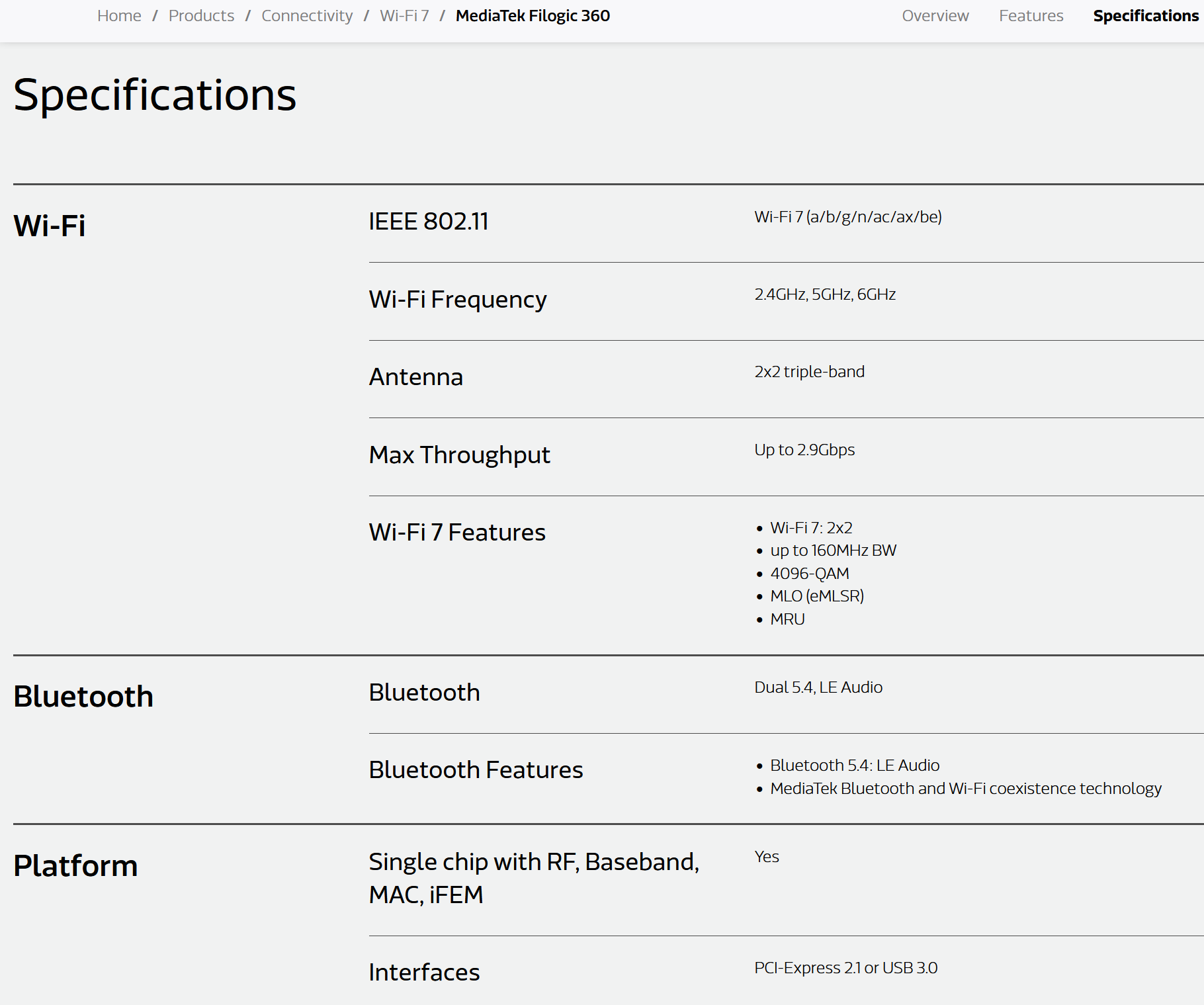
Task: Click the Wi-Fi 7 breadcrumb link
Action: [x=404, y=16]
